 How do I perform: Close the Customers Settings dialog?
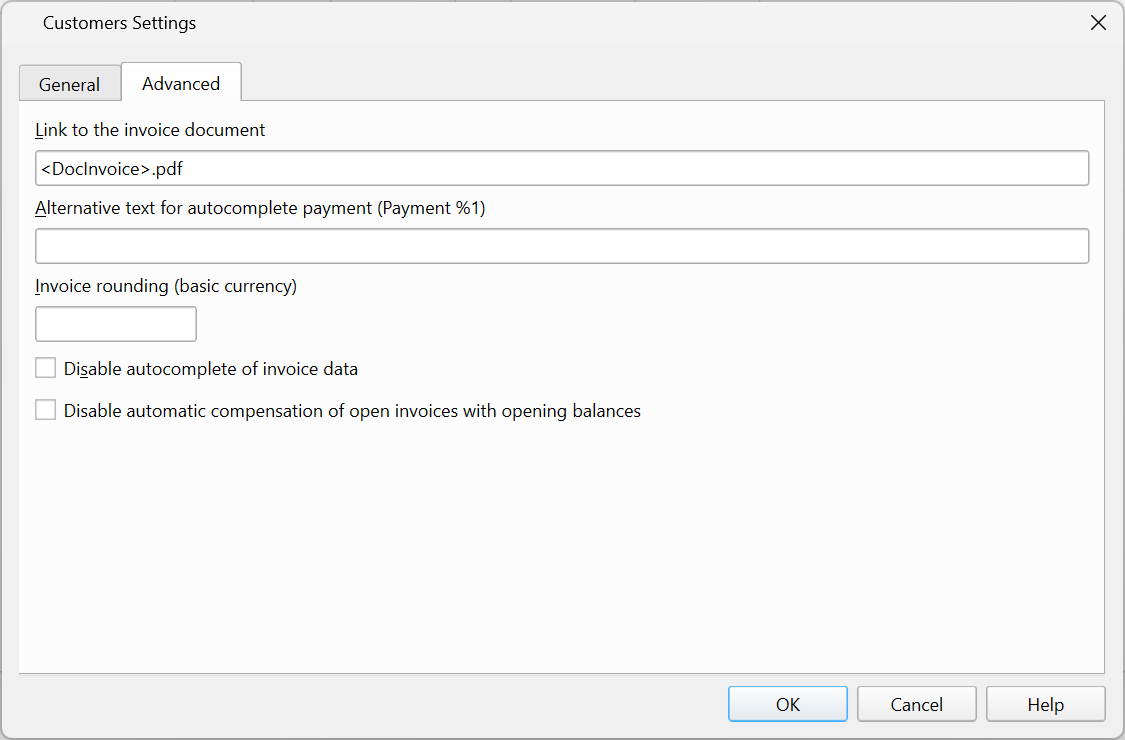(1098, 23)
